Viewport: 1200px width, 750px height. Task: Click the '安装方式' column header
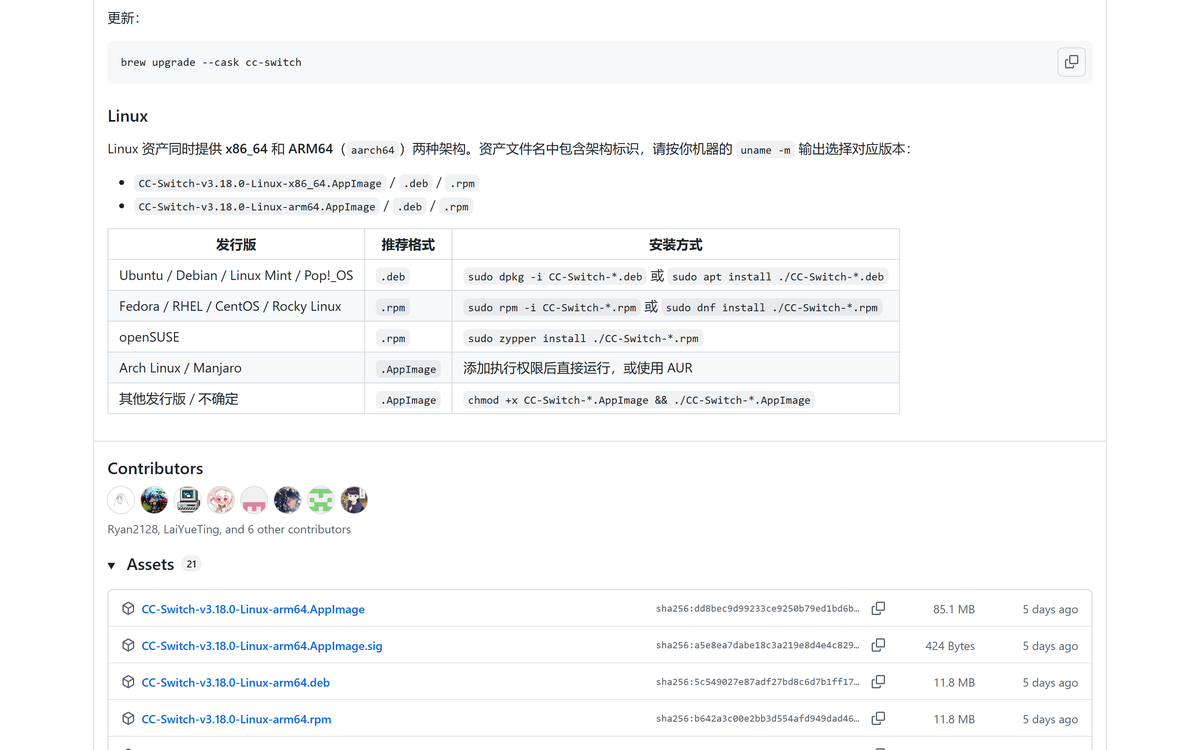(x=676, y=245)
